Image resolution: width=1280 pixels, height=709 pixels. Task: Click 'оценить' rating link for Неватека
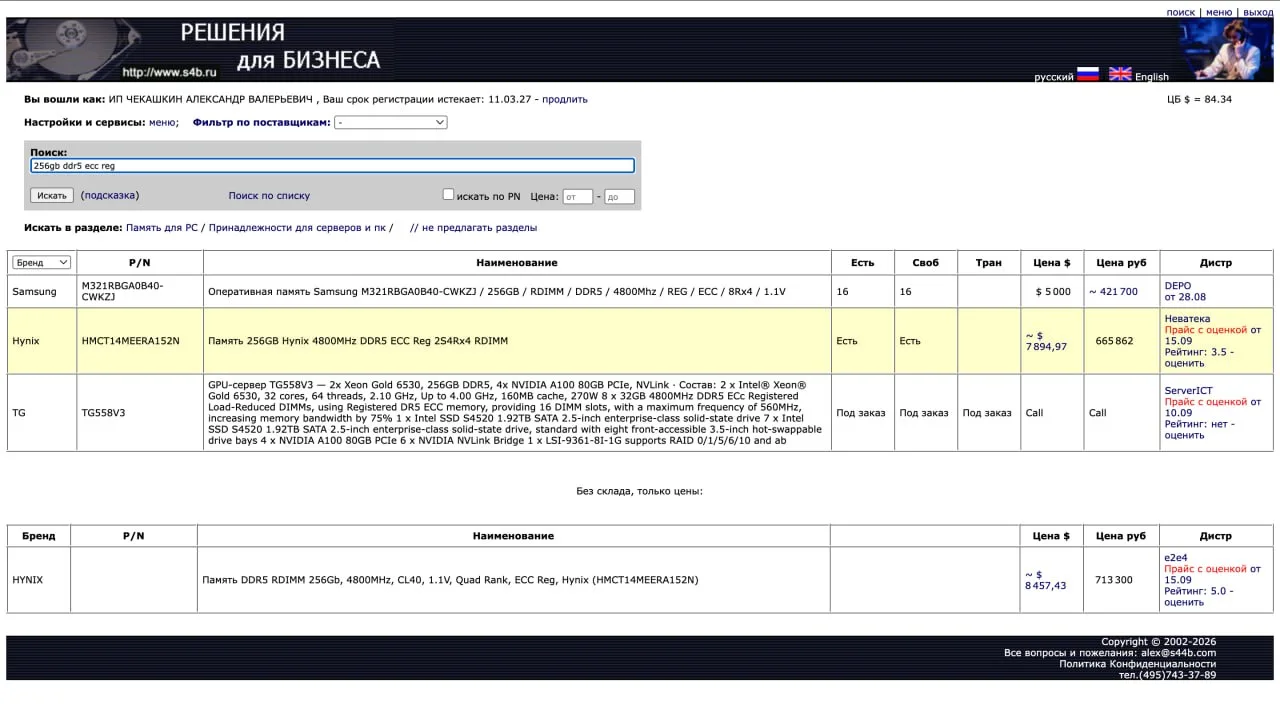click(x=1184, y=363)
